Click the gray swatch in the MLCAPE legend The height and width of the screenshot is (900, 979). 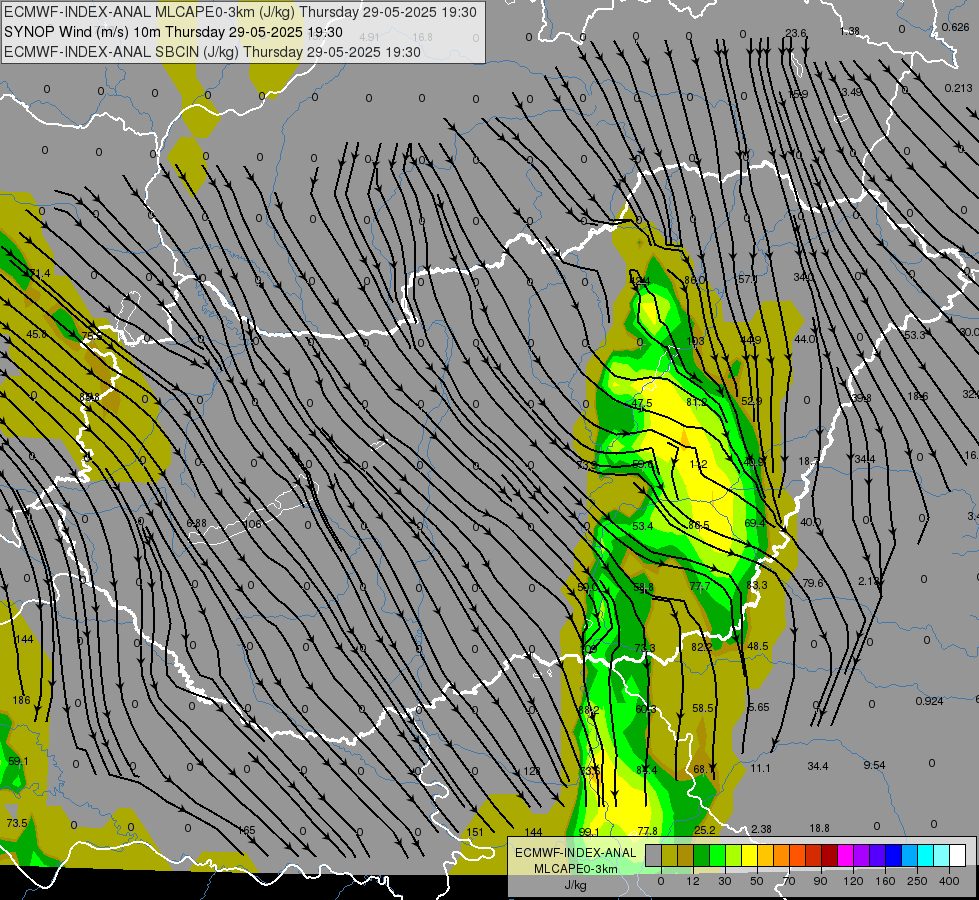654,855
